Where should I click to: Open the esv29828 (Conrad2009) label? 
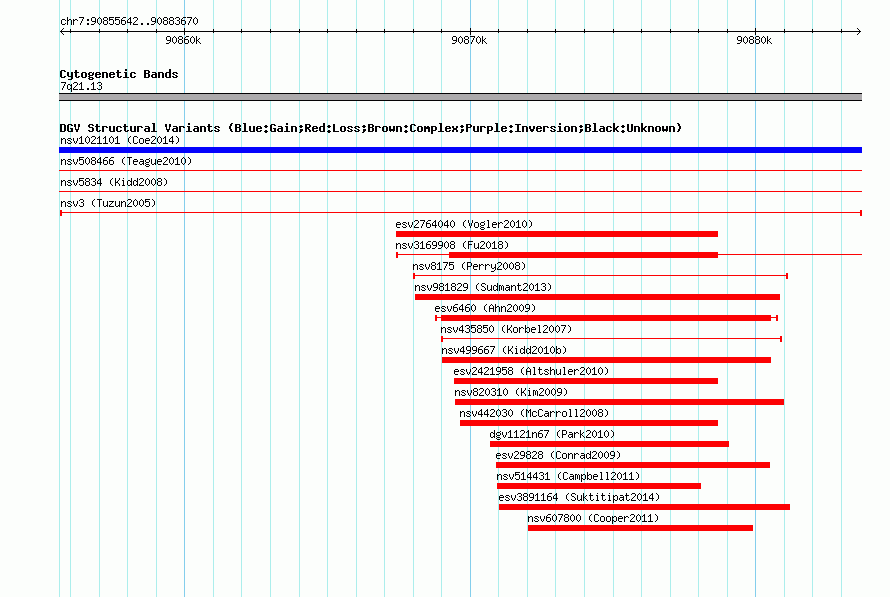pos(558,455)
